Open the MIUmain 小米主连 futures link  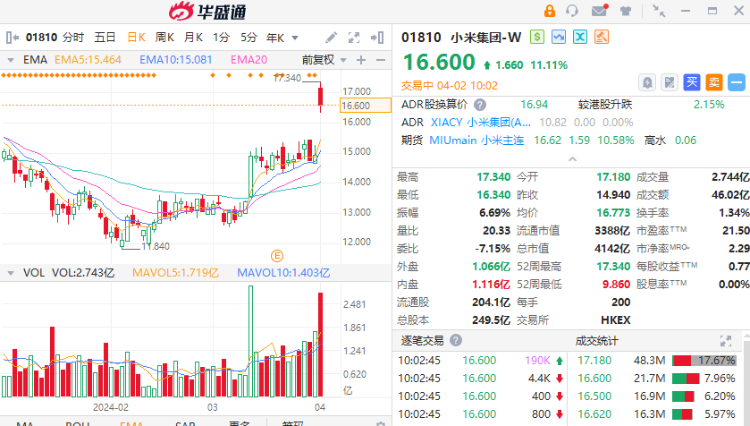(x=476, y=141)
